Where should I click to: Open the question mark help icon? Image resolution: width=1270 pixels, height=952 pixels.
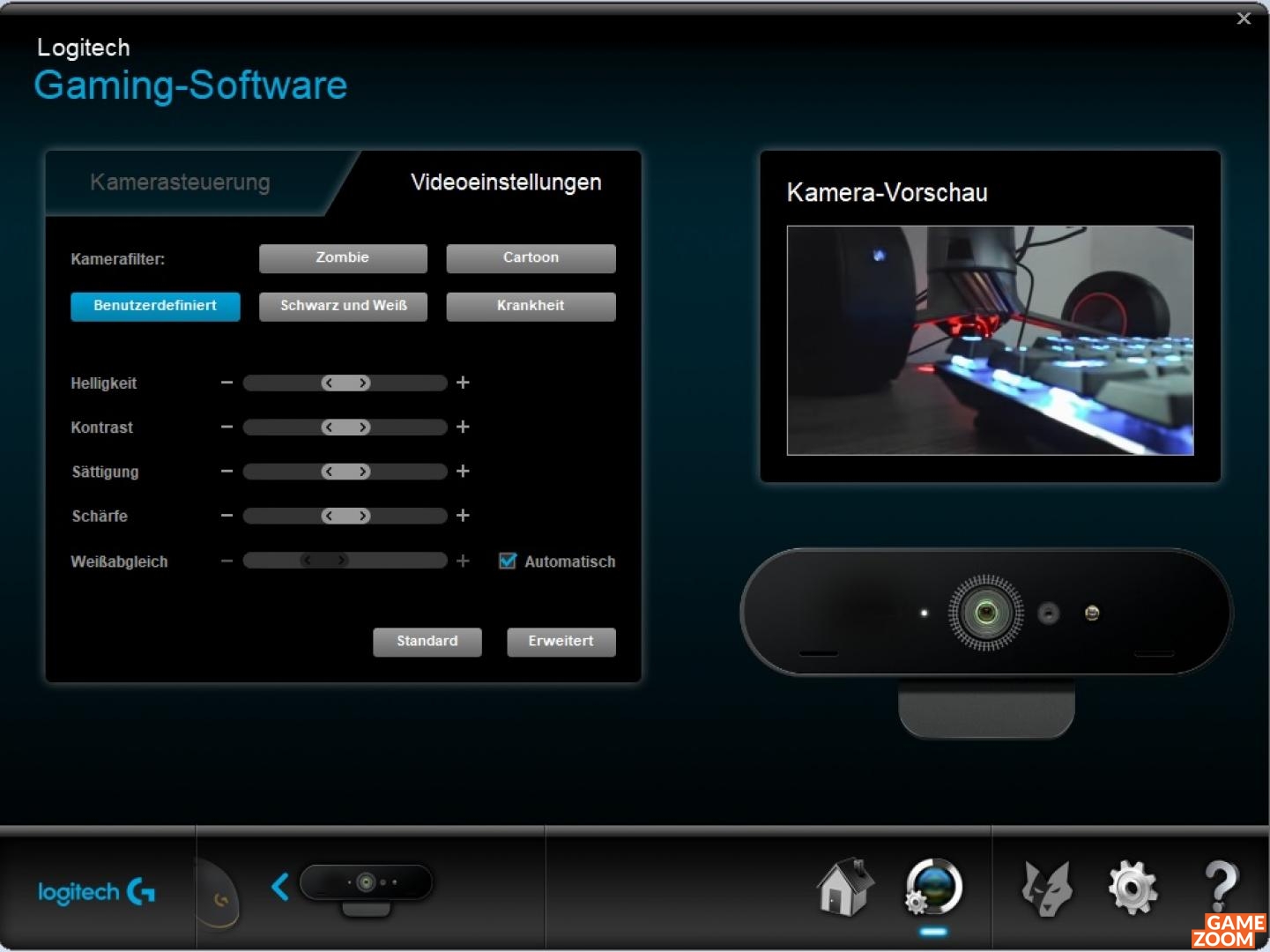click(x=1221, y=886)
